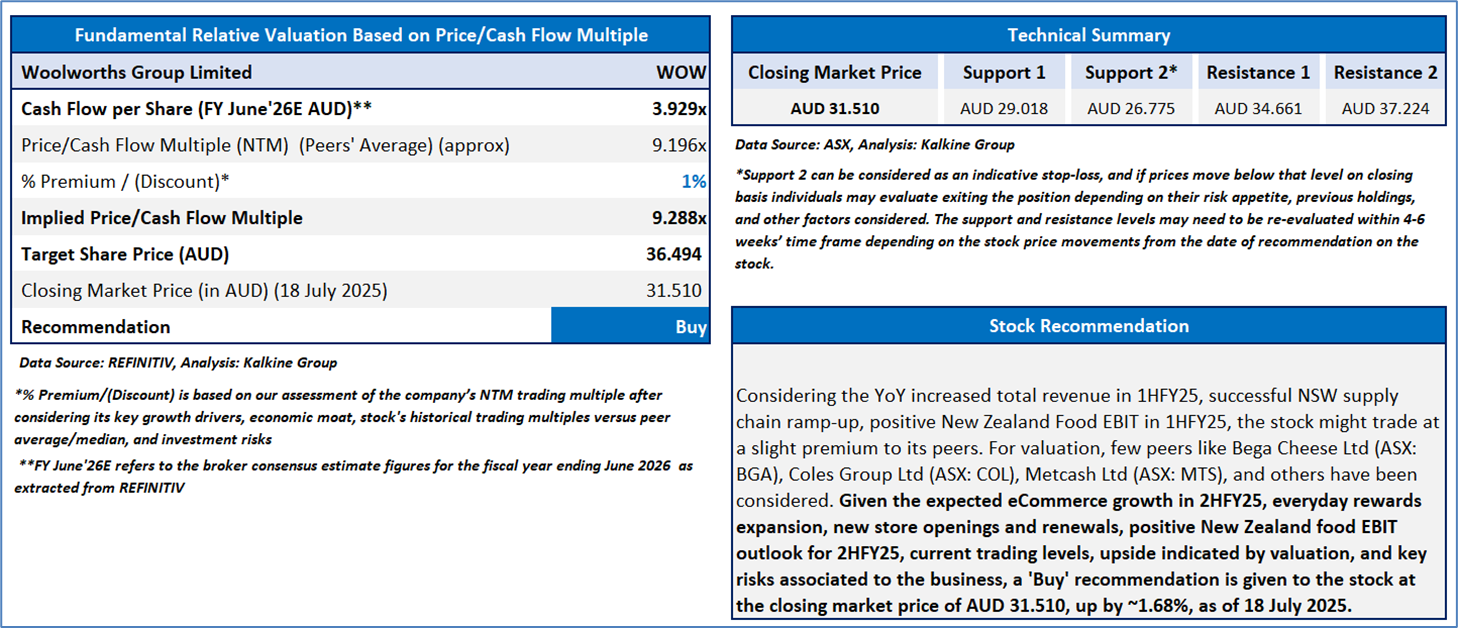
Task: Select the Resistance 1 value AUD 34.661
Action: pos(1258,108)
